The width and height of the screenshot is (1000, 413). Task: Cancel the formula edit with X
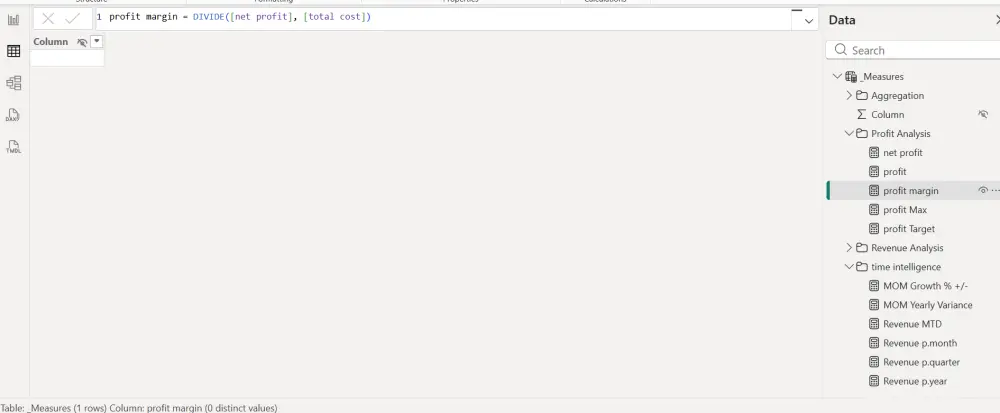48,18
